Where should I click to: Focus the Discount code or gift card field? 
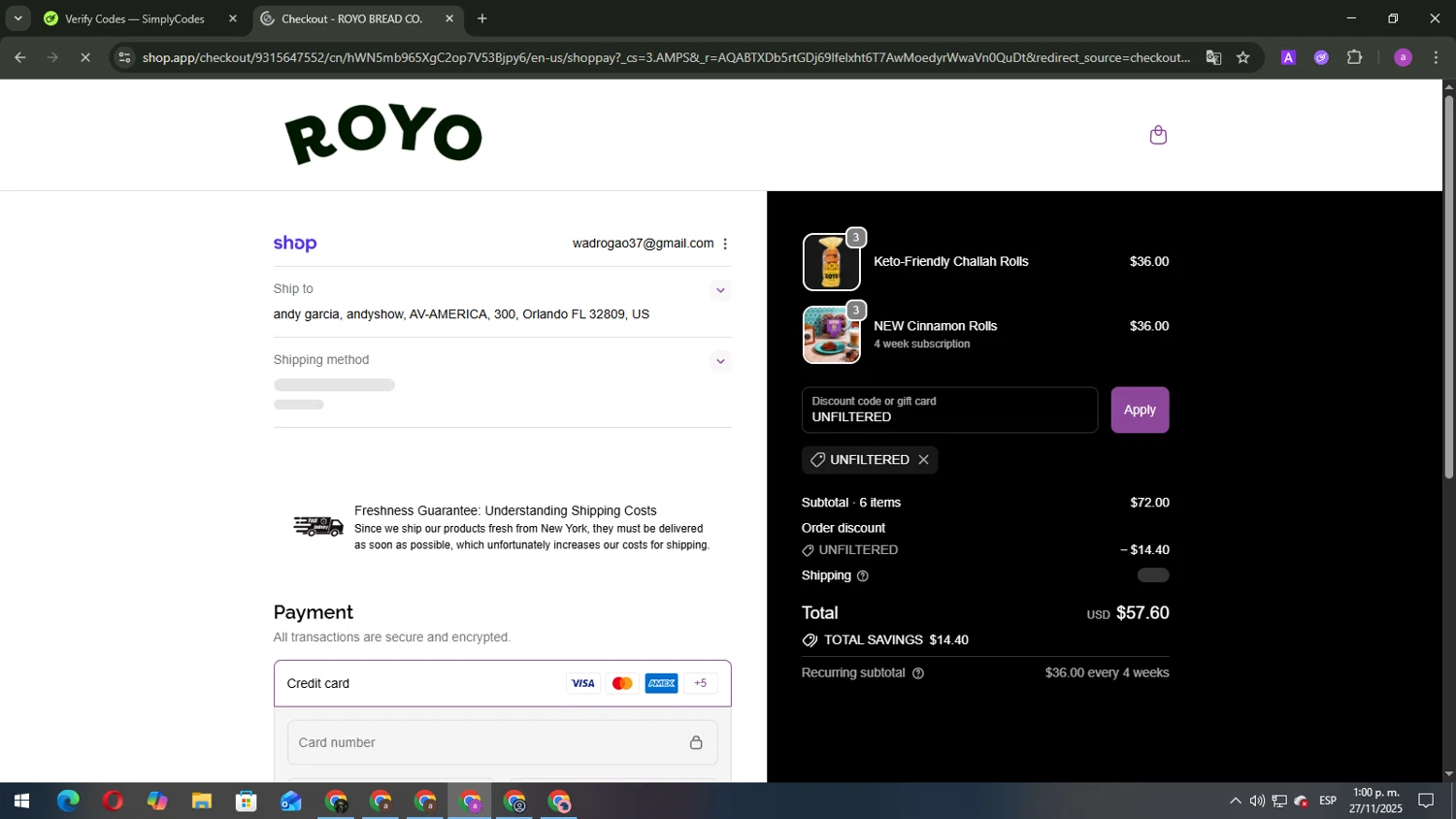949,409
